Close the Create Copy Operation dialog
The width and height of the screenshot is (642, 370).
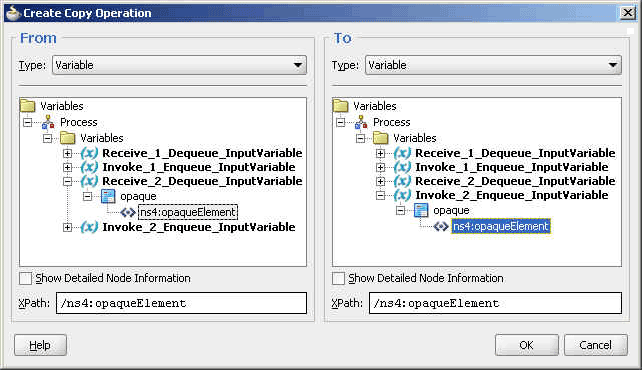click(628, 13)
